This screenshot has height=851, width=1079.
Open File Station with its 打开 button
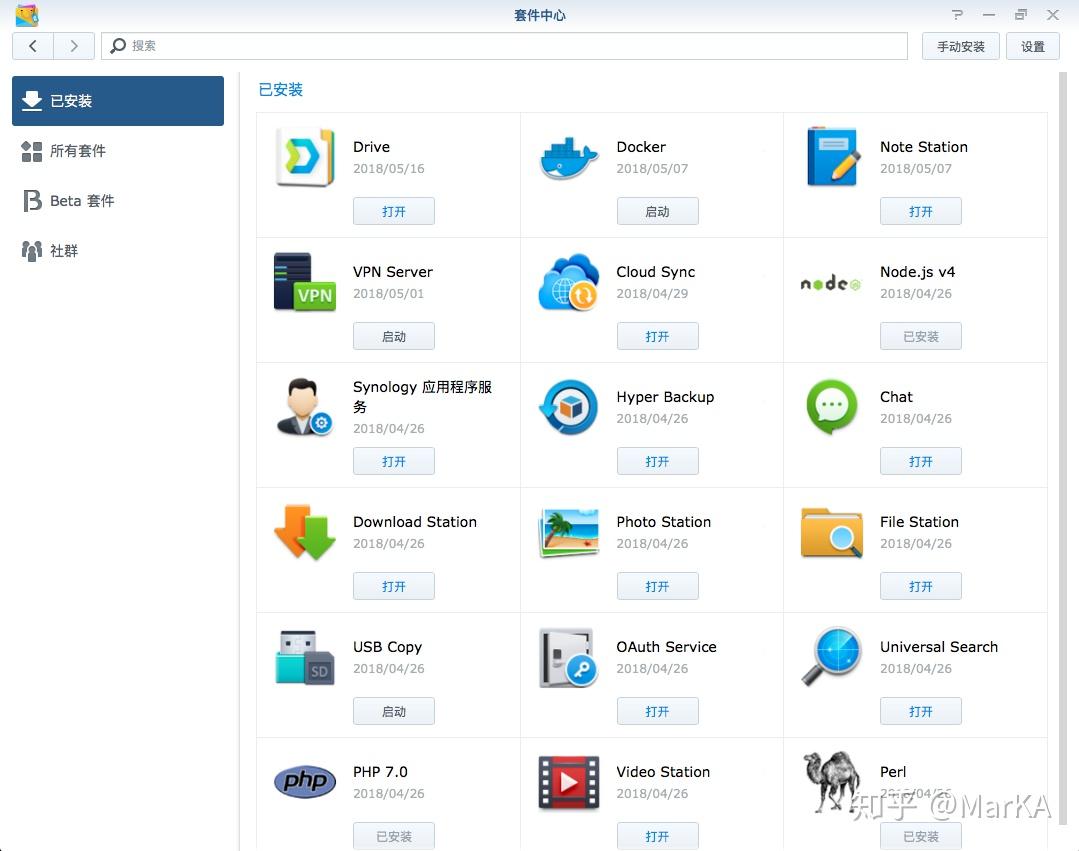click(x=921, y=586)
